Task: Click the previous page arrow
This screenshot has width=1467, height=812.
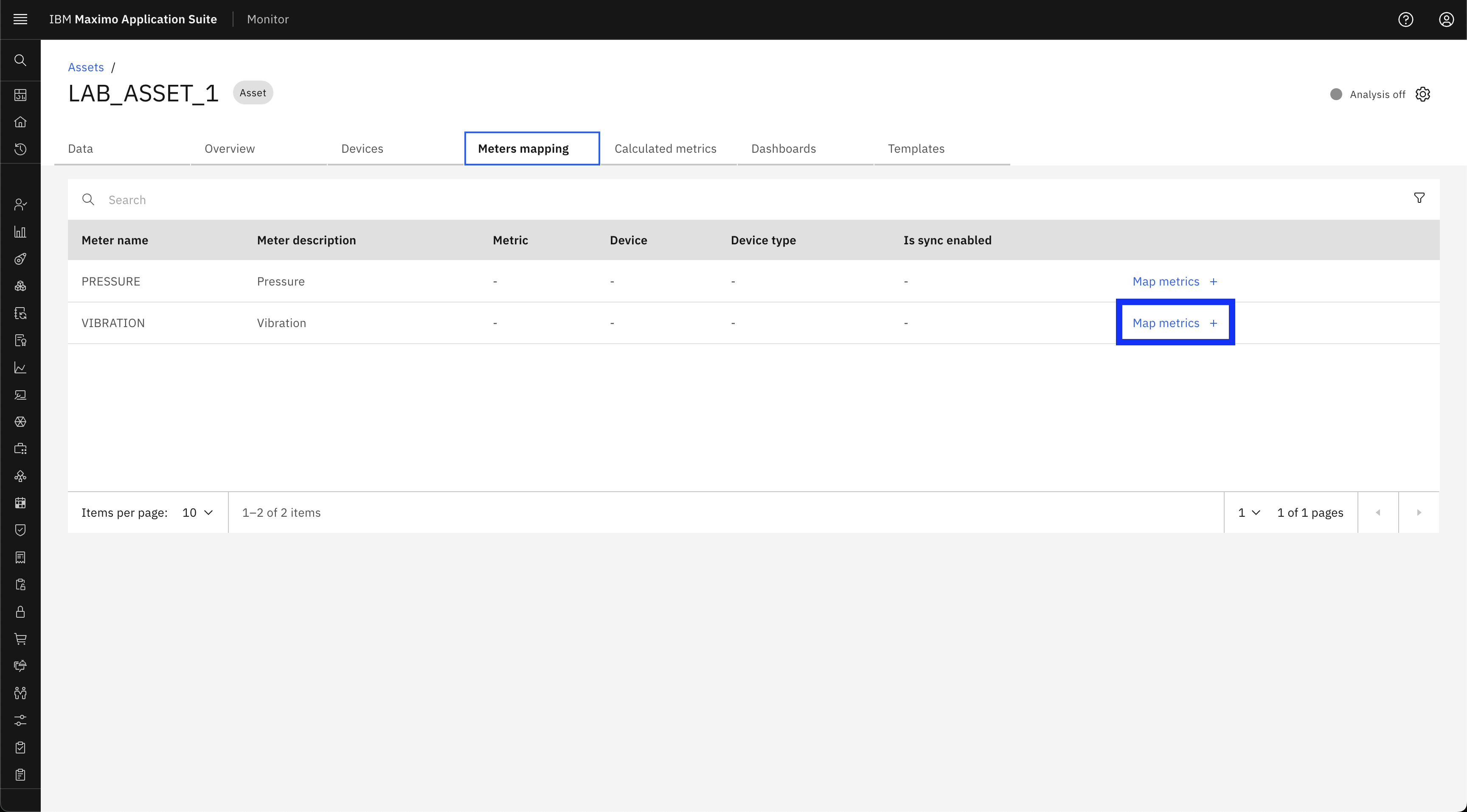Action: [1378, 512]
